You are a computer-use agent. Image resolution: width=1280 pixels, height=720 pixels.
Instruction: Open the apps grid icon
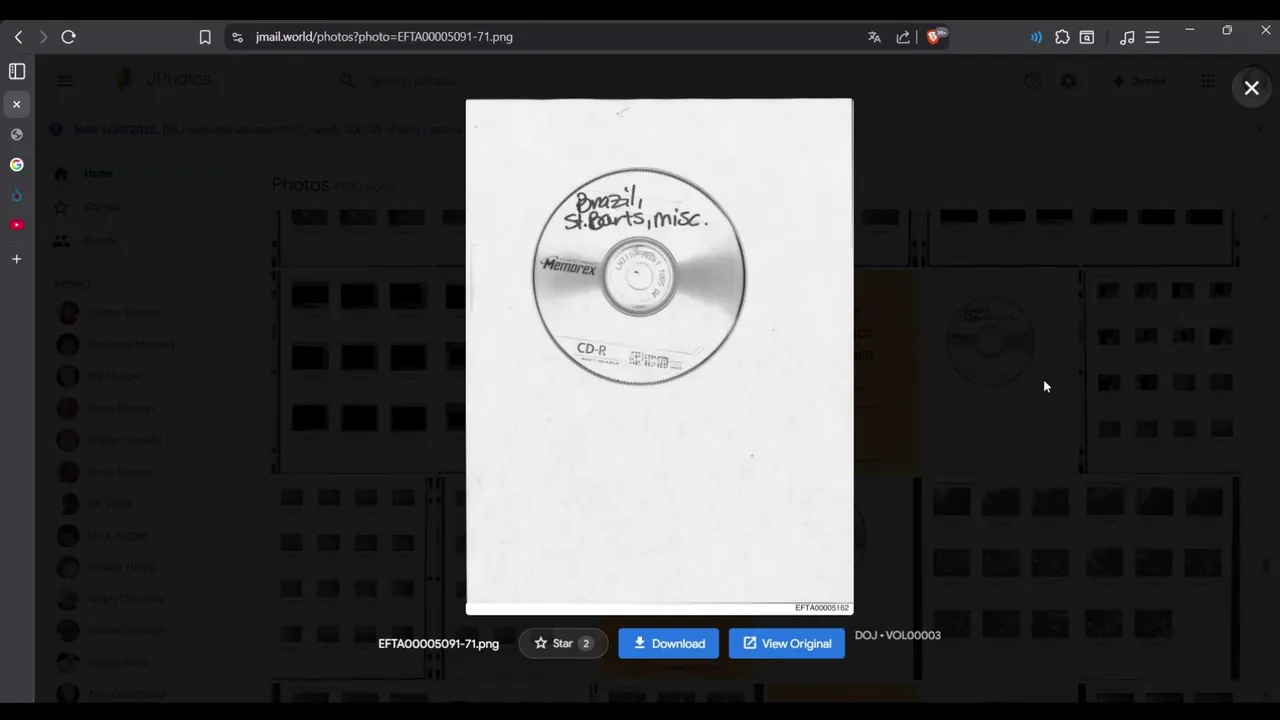tap(1208, 81)
